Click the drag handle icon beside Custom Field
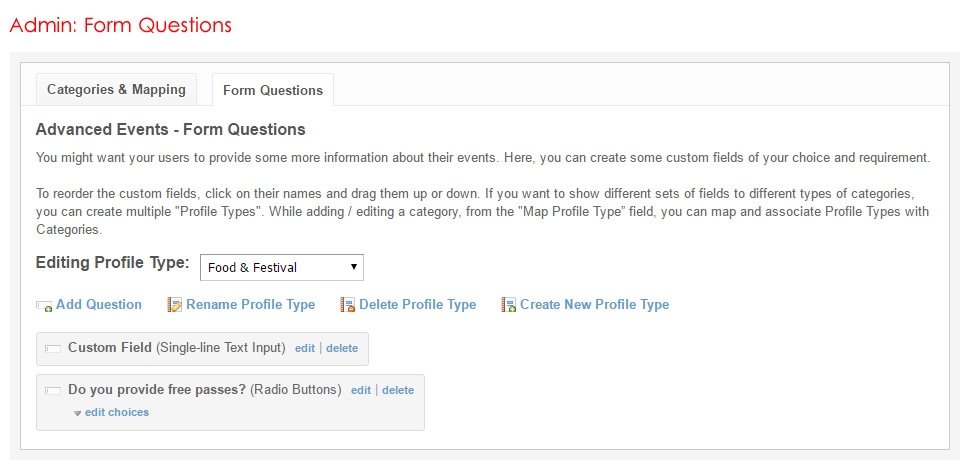 (x=53, y=349)
